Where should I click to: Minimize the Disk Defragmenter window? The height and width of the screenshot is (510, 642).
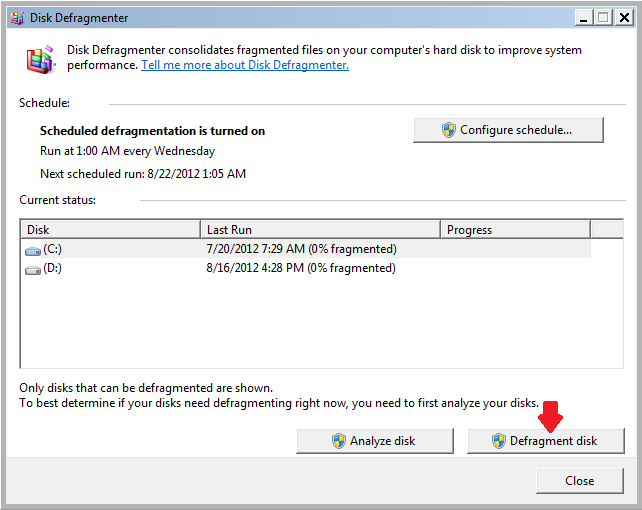click(x=583, y=17)
